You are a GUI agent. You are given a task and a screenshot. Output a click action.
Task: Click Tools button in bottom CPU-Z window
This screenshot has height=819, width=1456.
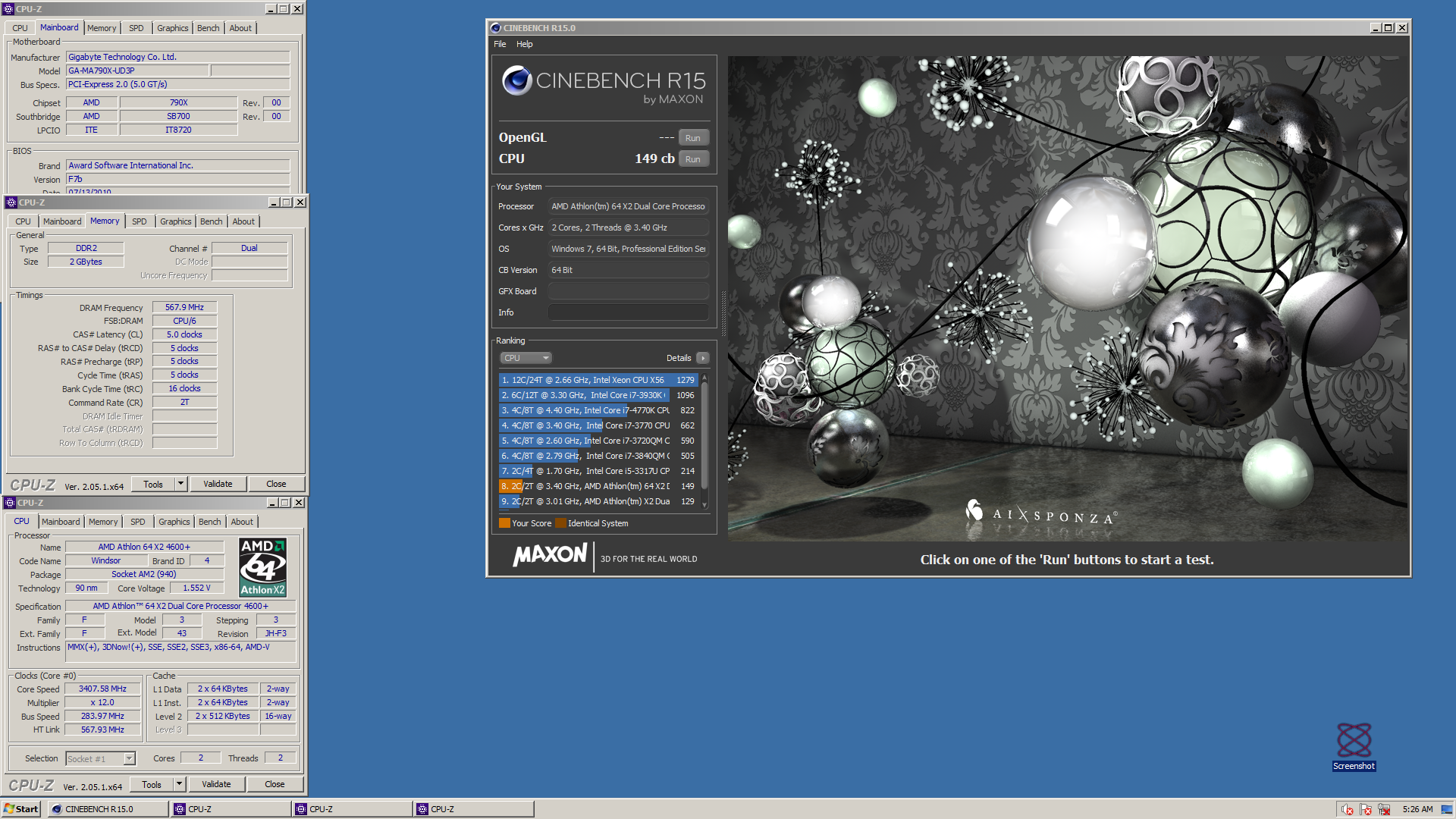tap(152, 784)
